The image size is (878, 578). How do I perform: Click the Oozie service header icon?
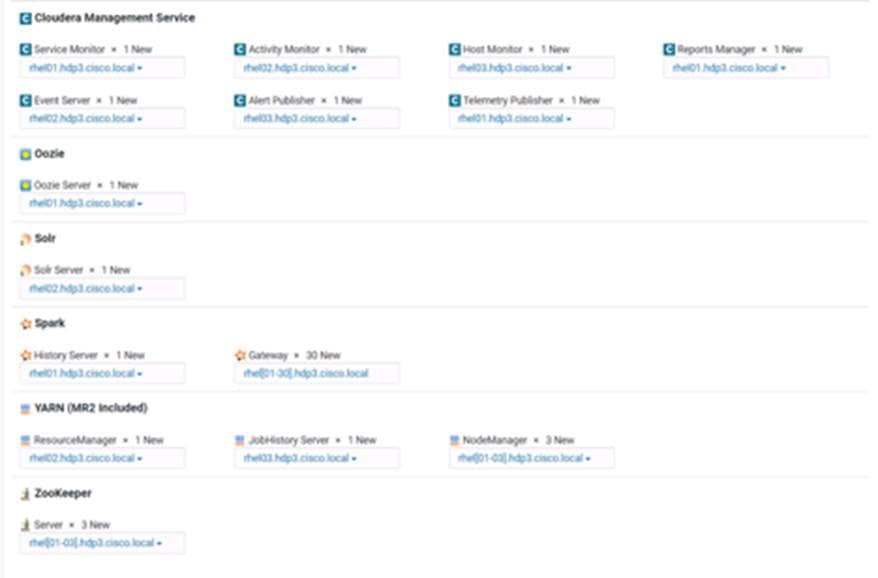(x=25, y=154)
